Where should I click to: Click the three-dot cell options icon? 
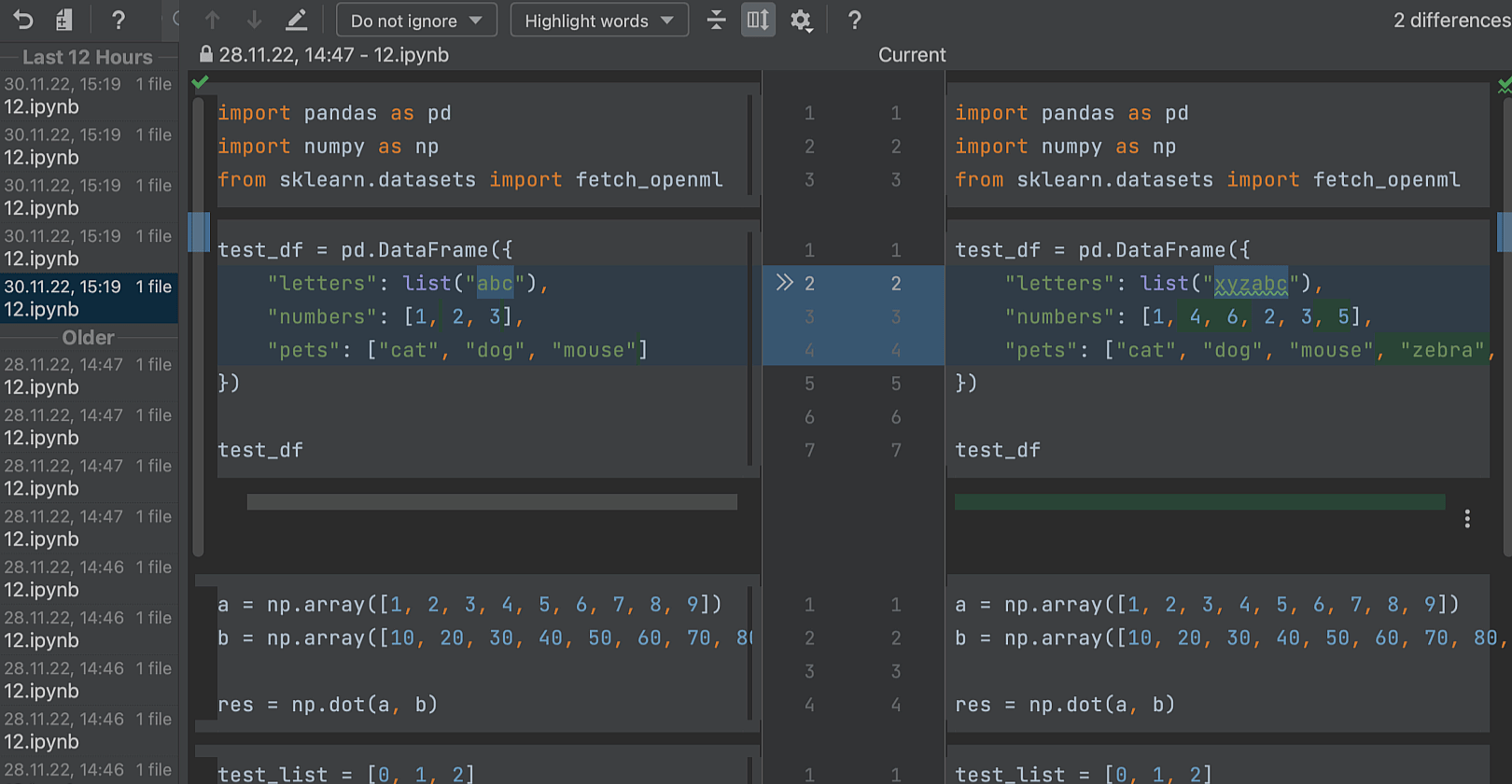pos(1467,519)
